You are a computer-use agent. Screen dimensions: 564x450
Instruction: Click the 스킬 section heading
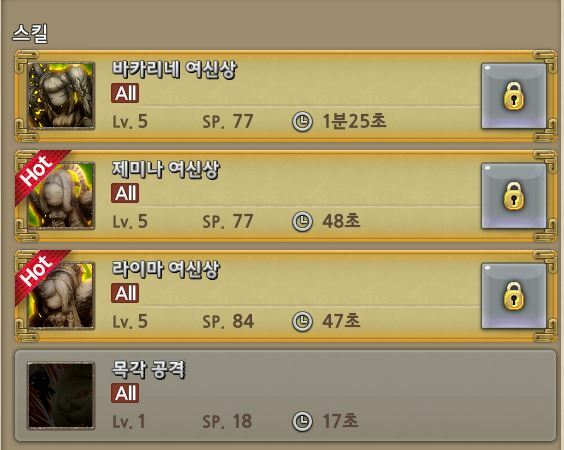(x=30, y=33)
